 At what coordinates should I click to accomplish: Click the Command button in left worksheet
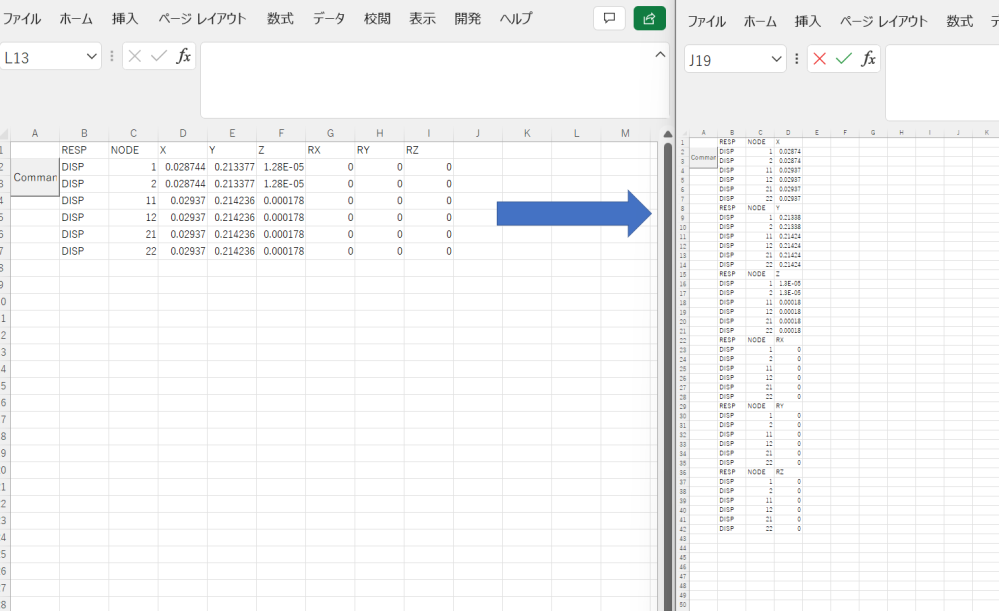click(x=35, y=177)
